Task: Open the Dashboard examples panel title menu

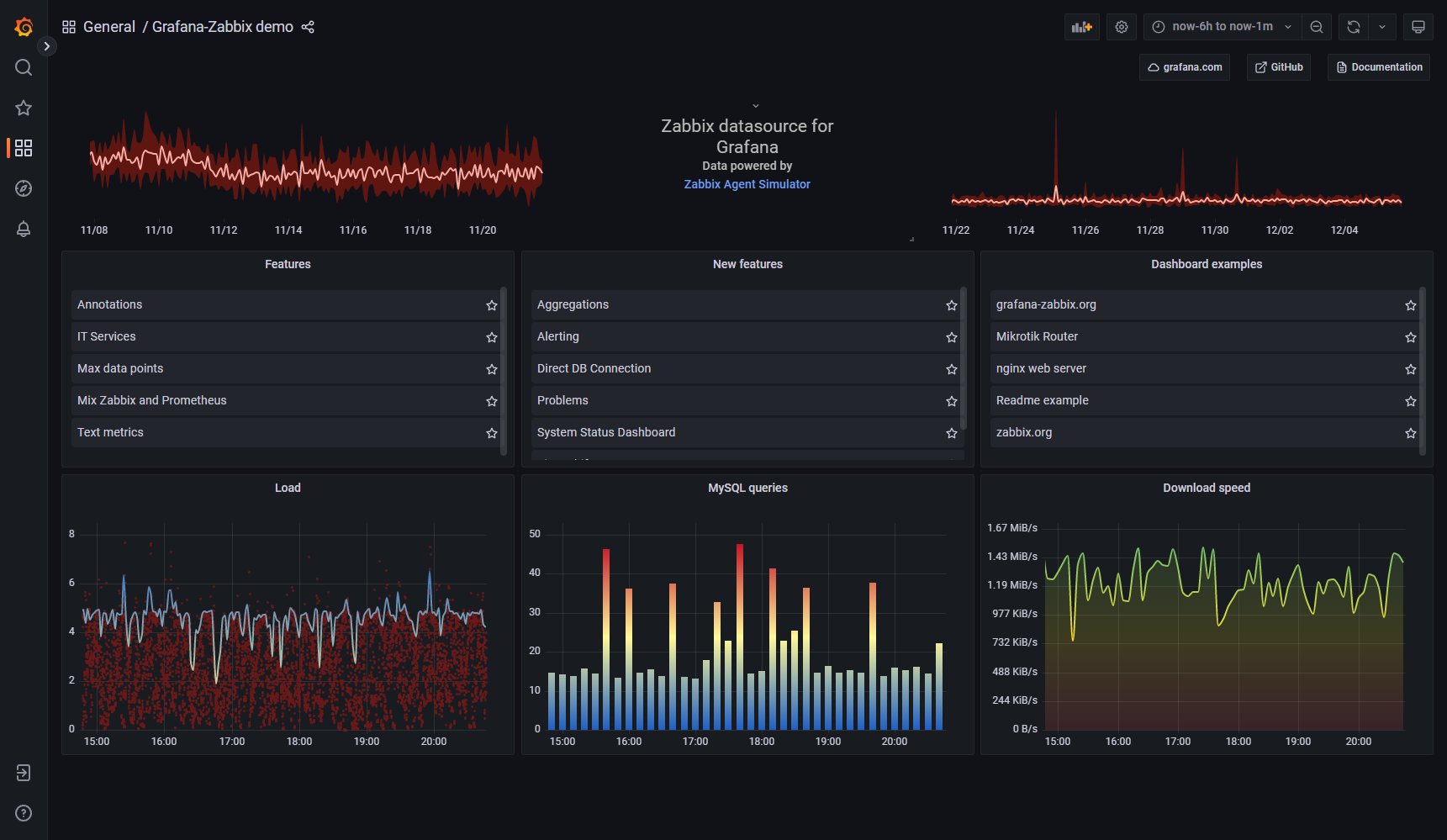Action: click(1207, 264)
